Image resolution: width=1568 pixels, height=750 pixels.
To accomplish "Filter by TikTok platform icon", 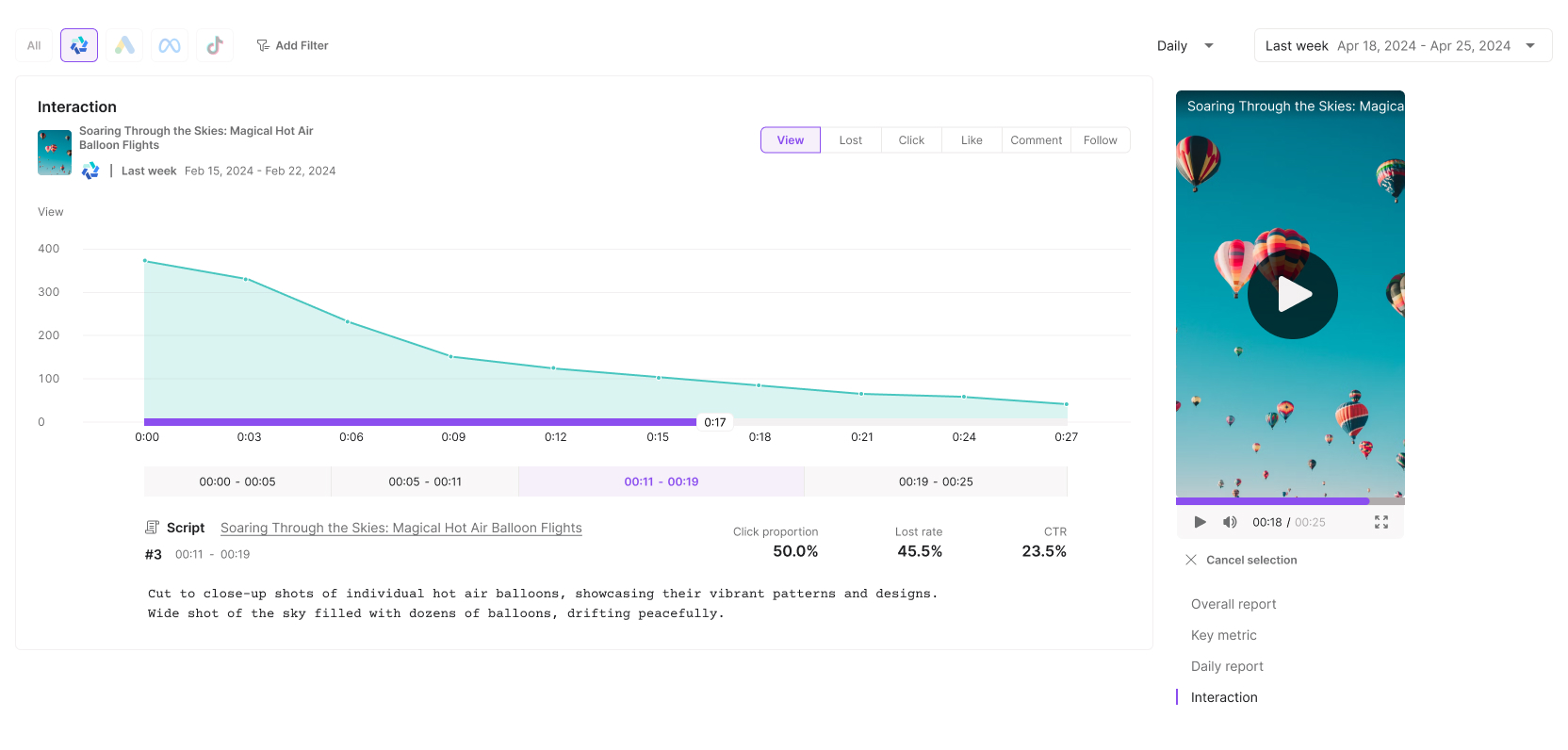I will (x=215, y=45).
